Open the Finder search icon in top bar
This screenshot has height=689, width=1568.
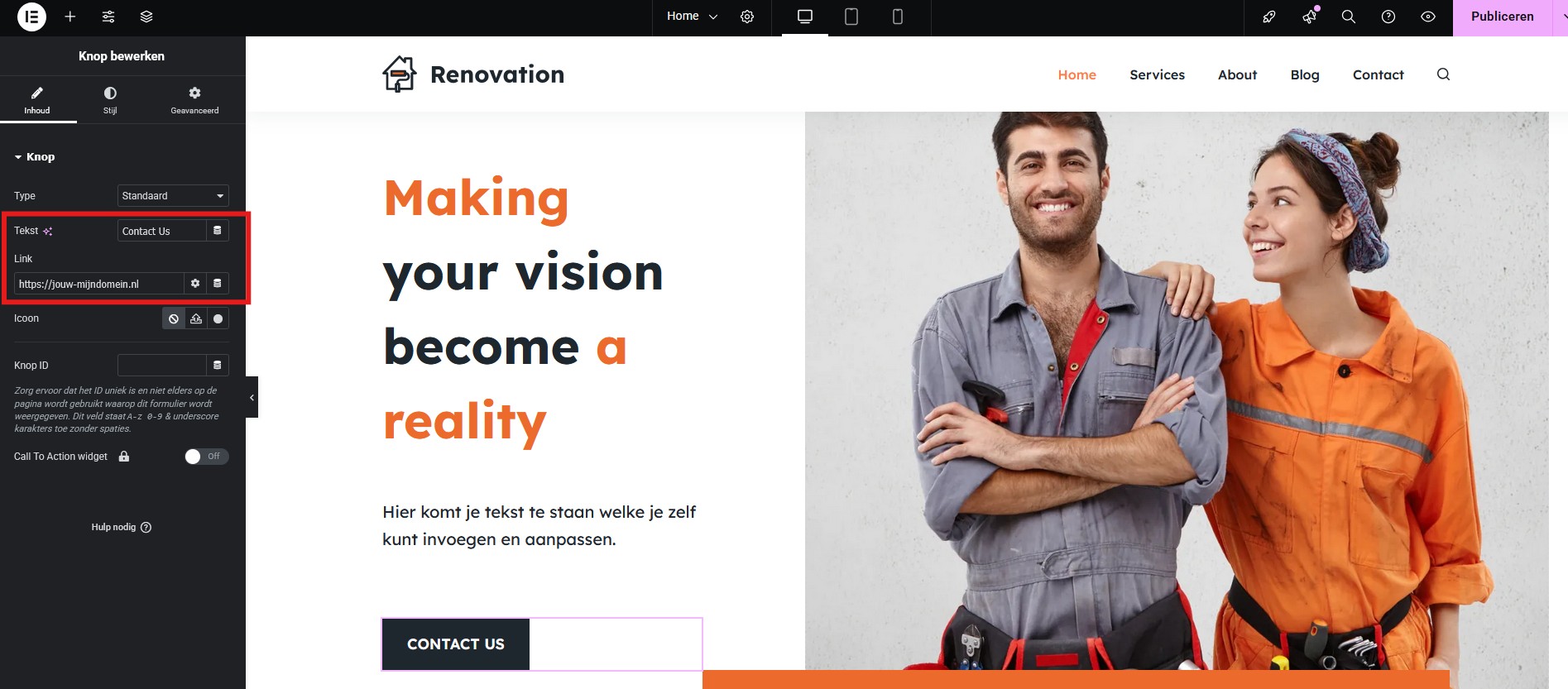1349,17
